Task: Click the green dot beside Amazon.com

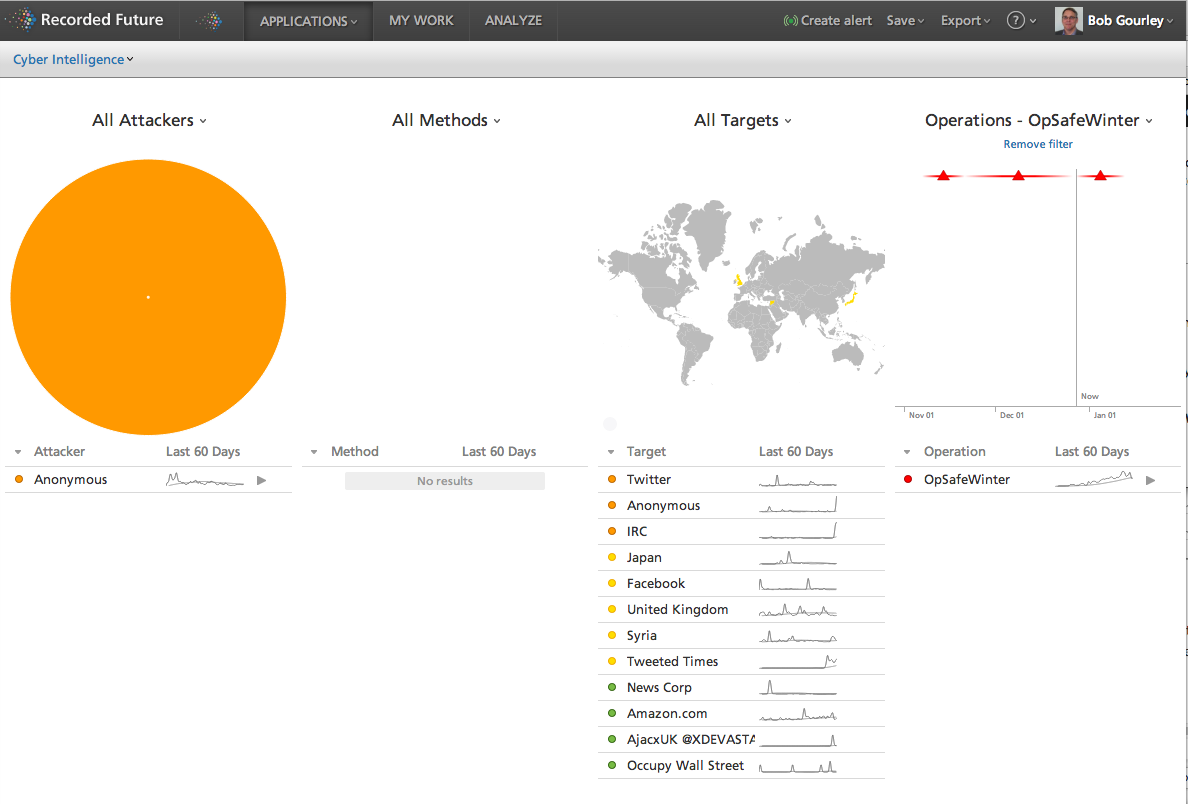Action: (x=612, y=714)
